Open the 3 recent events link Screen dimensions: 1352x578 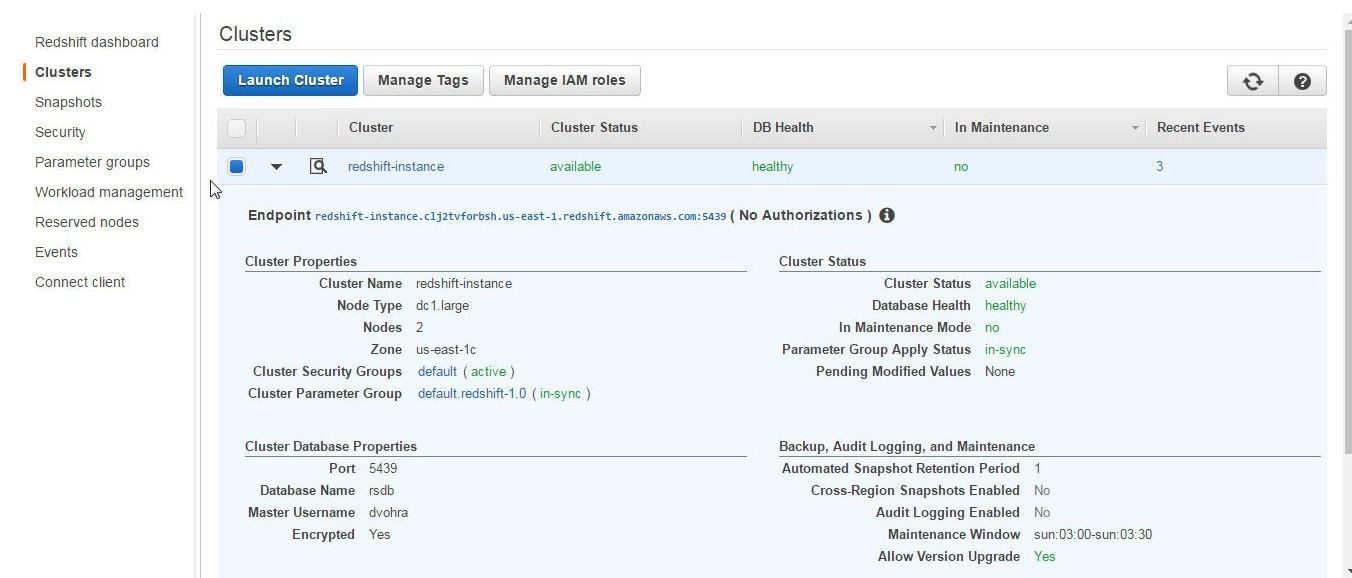click(1160, 167)
